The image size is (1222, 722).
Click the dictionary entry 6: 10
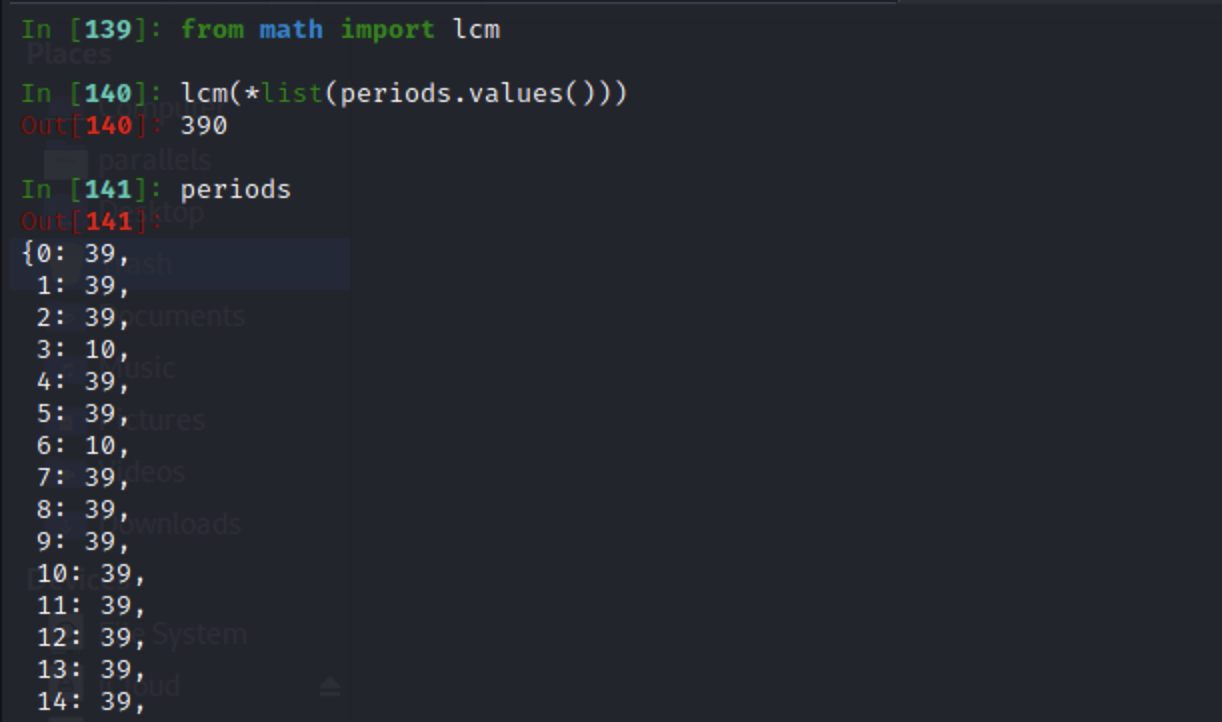83,446
